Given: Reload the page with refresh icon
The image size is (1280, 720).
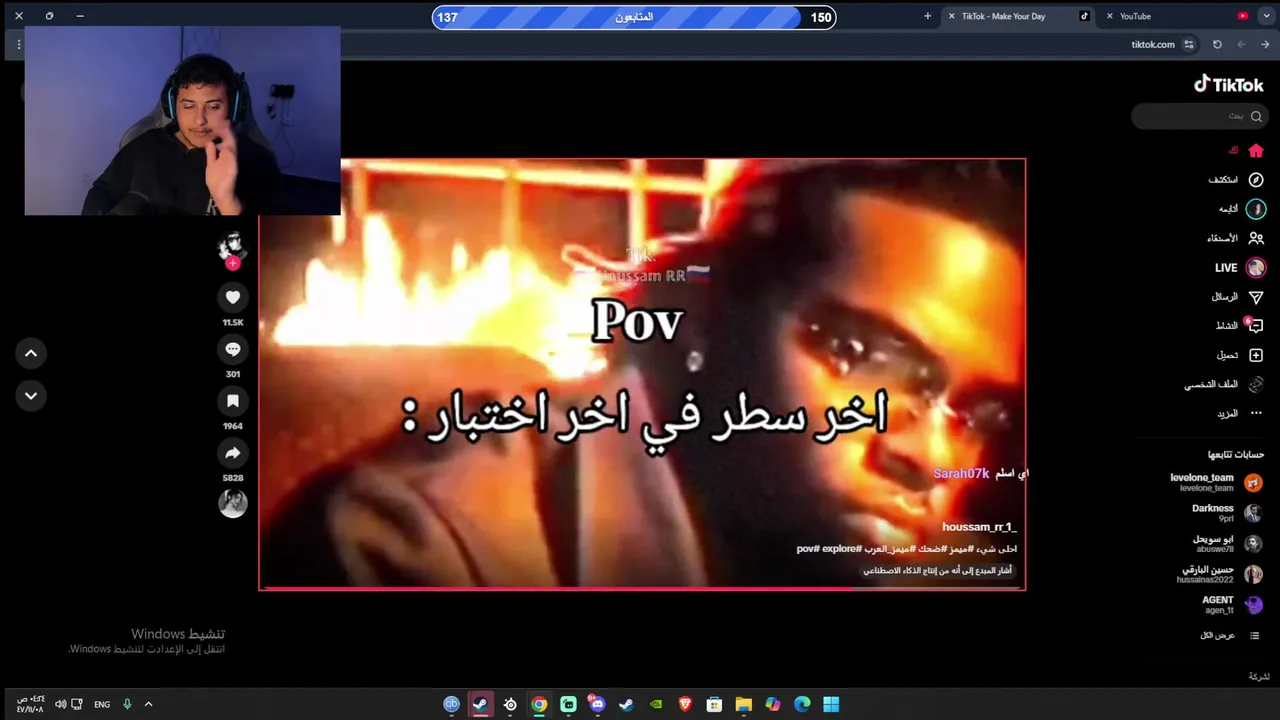Looking at the screenshot, I should coord(1217,45).
